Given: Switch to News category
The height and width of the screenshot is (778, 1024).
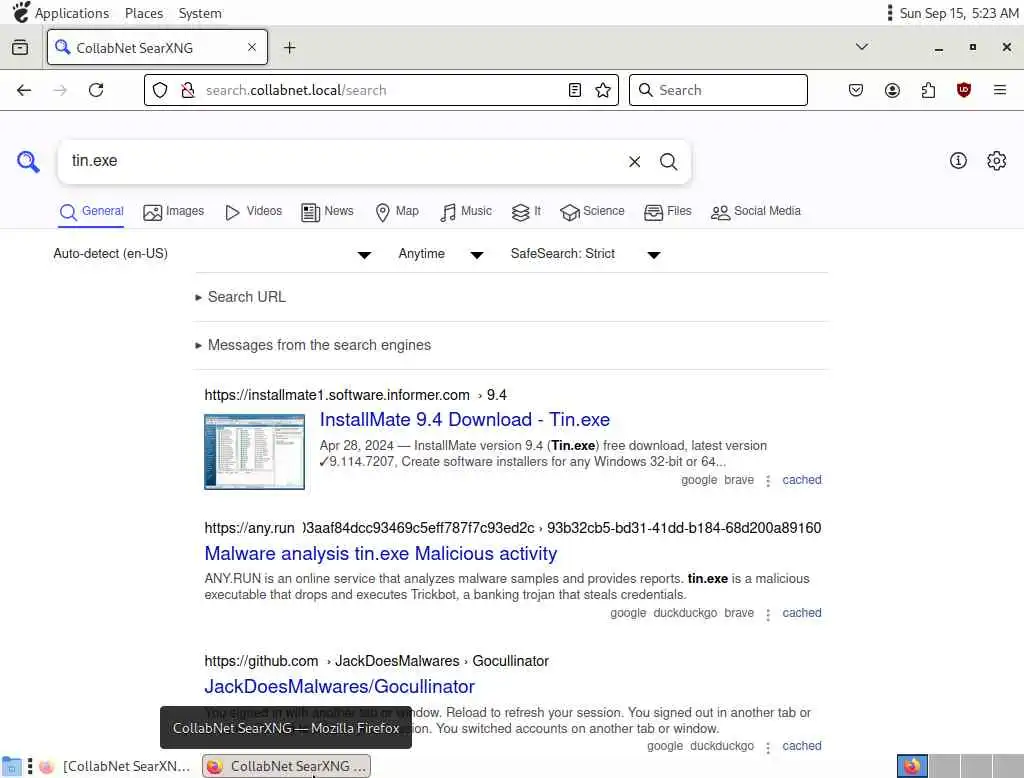Looking at the screenshot, I should point(327,212).
